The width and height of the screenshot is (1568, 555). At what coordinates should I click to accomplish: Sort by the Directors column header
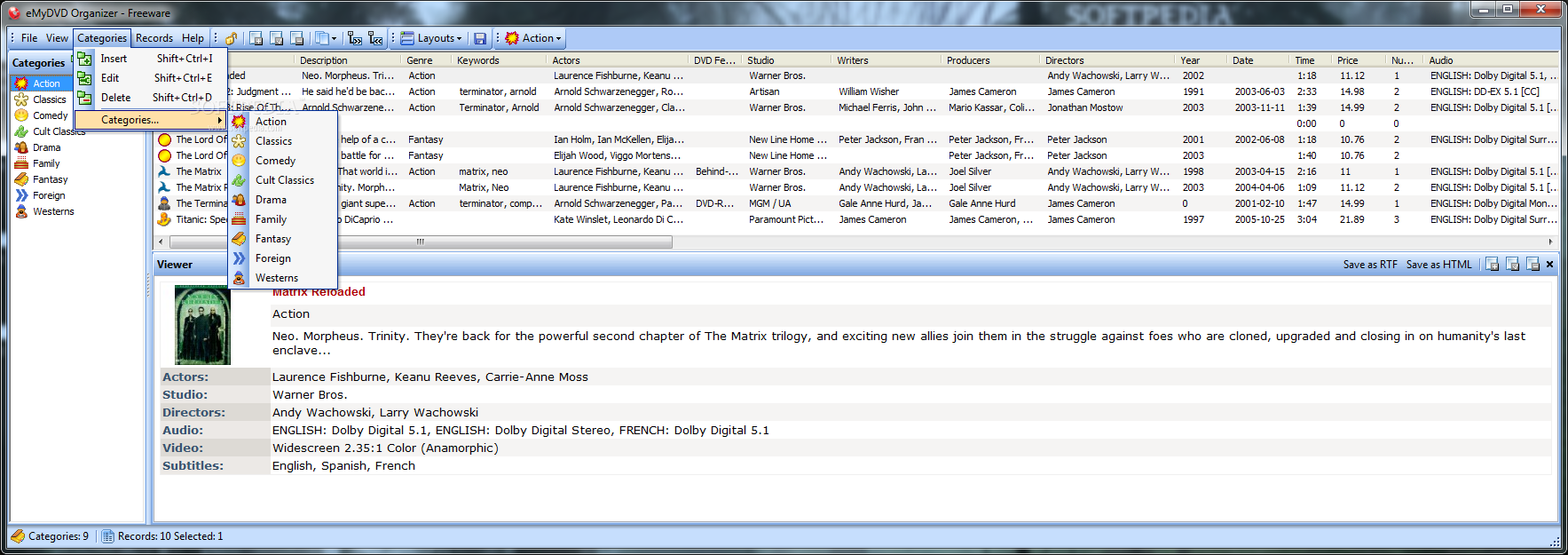pos(1109,60)
